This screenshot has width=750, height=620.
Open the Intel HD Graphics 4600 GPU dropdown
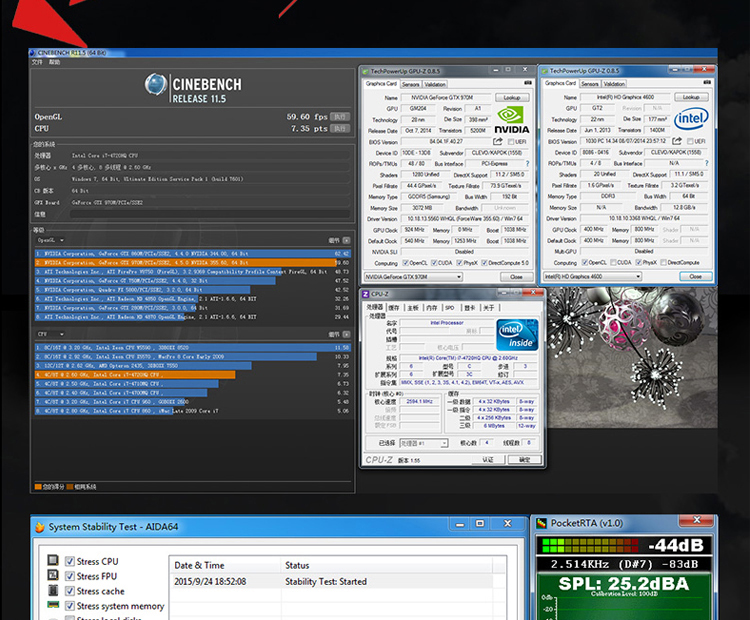592,277
